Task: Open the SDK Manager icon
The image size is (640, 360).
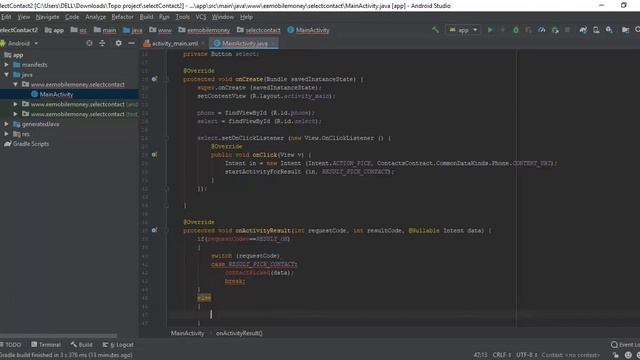Action: pos(609,30)
